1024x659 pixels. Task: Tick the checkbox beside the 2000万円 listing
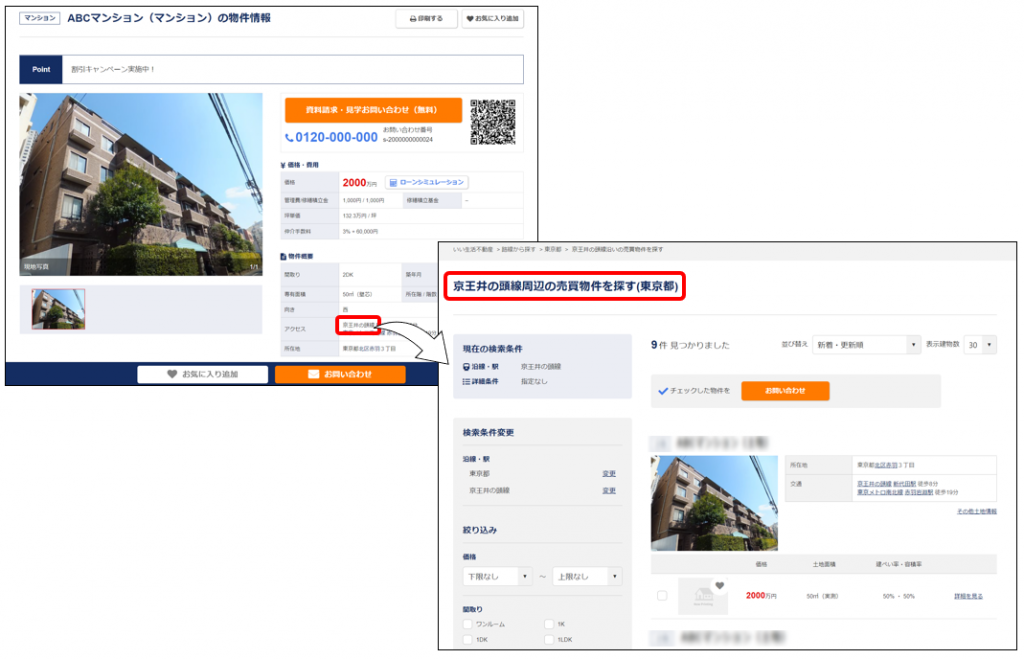coord(662,596)
